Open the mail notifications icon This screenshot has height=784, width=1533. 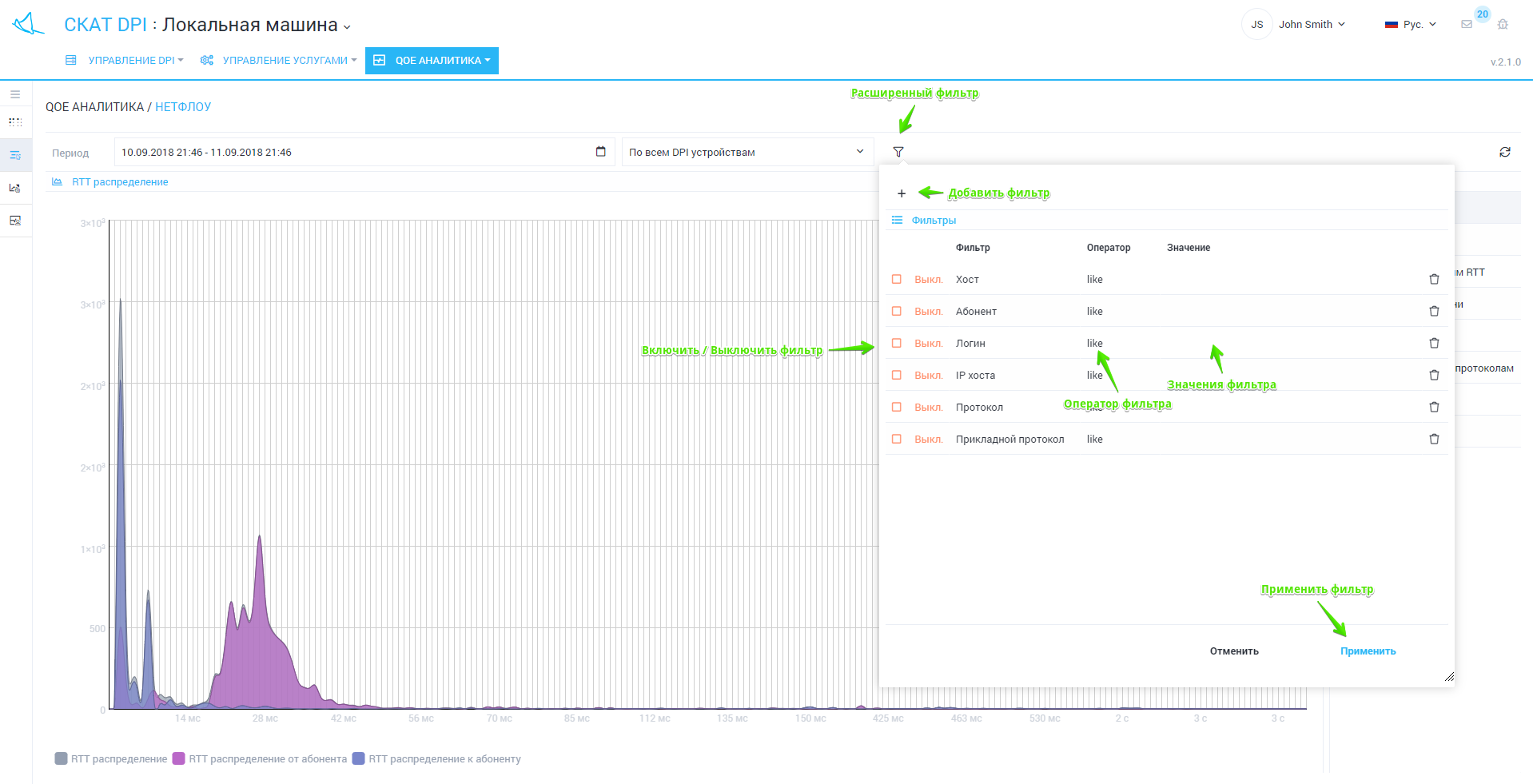1467,25
